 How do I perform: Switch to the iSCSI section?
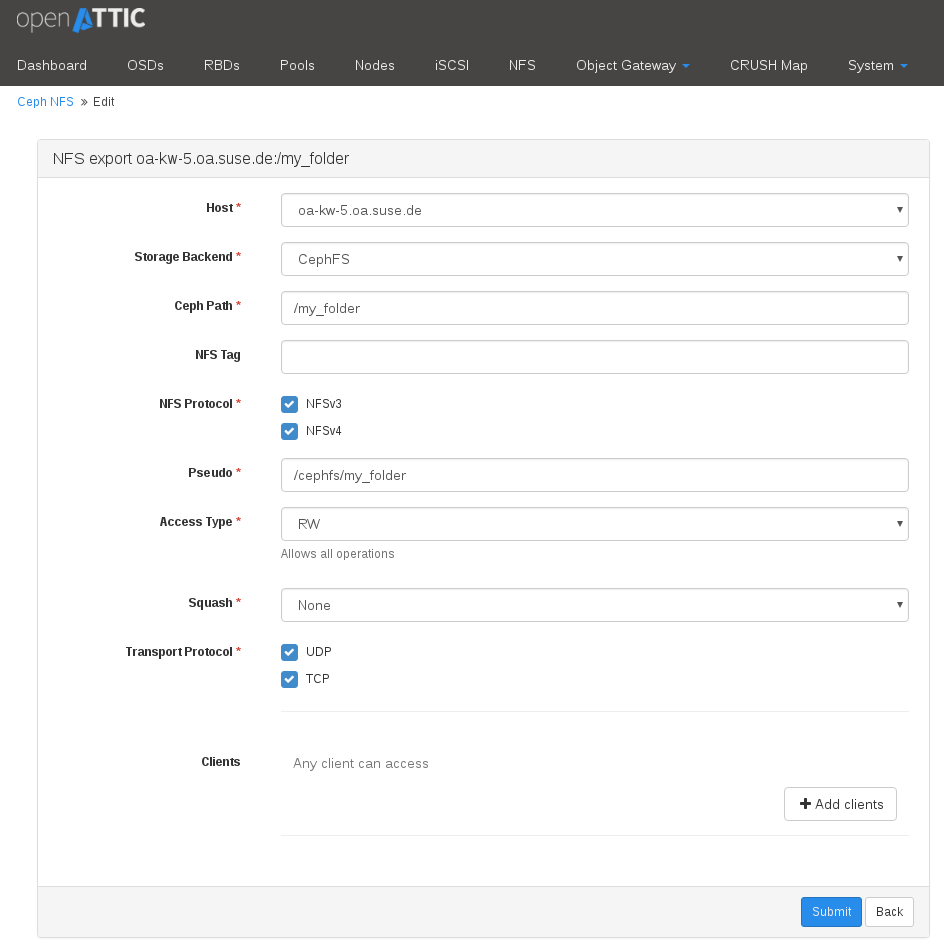point(452,65)
